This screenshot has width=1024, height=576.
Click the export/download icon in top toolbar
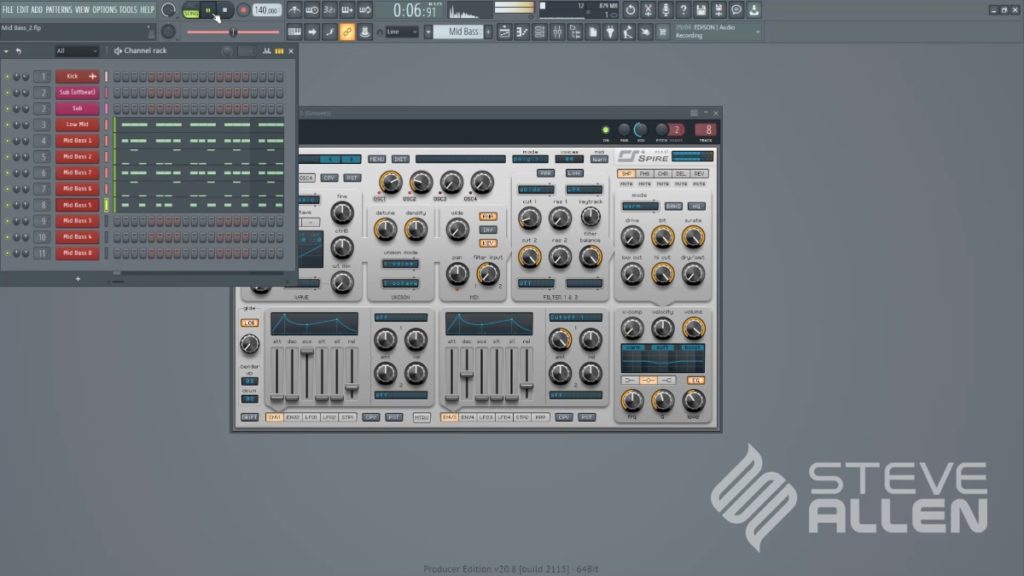(x=754, y=10)
